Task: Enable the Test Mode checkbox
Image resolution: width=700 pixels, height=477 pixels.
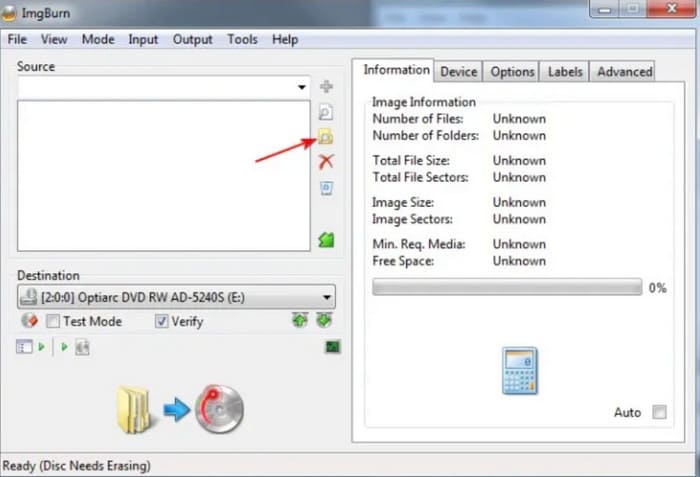Action: coord(53,321)
